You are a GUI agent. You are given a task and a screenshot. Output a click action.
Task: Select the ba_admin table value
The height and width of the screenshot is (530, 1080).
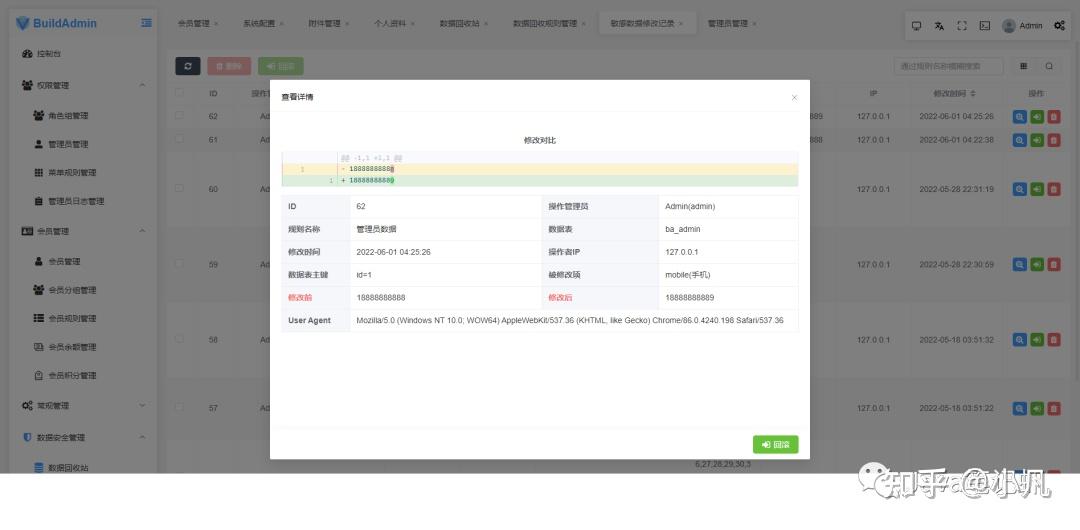coord(683,229)
